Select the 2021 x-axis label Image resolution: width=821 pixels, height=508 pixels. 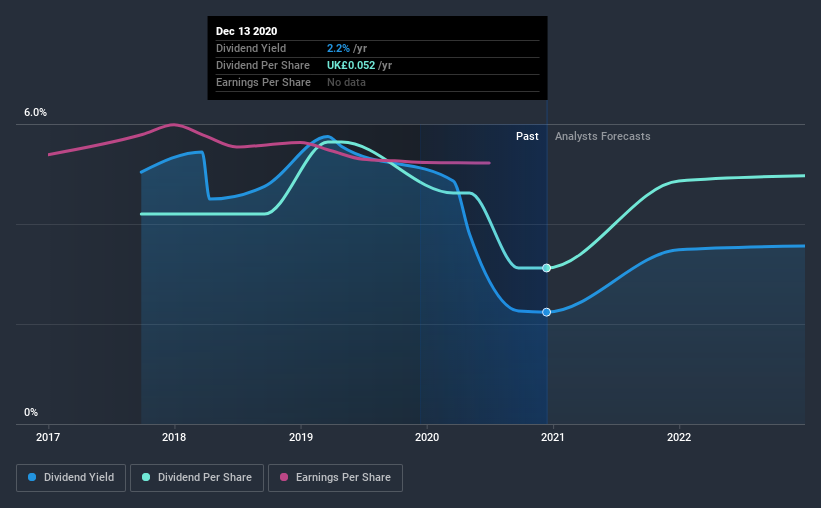click(553, 437)
